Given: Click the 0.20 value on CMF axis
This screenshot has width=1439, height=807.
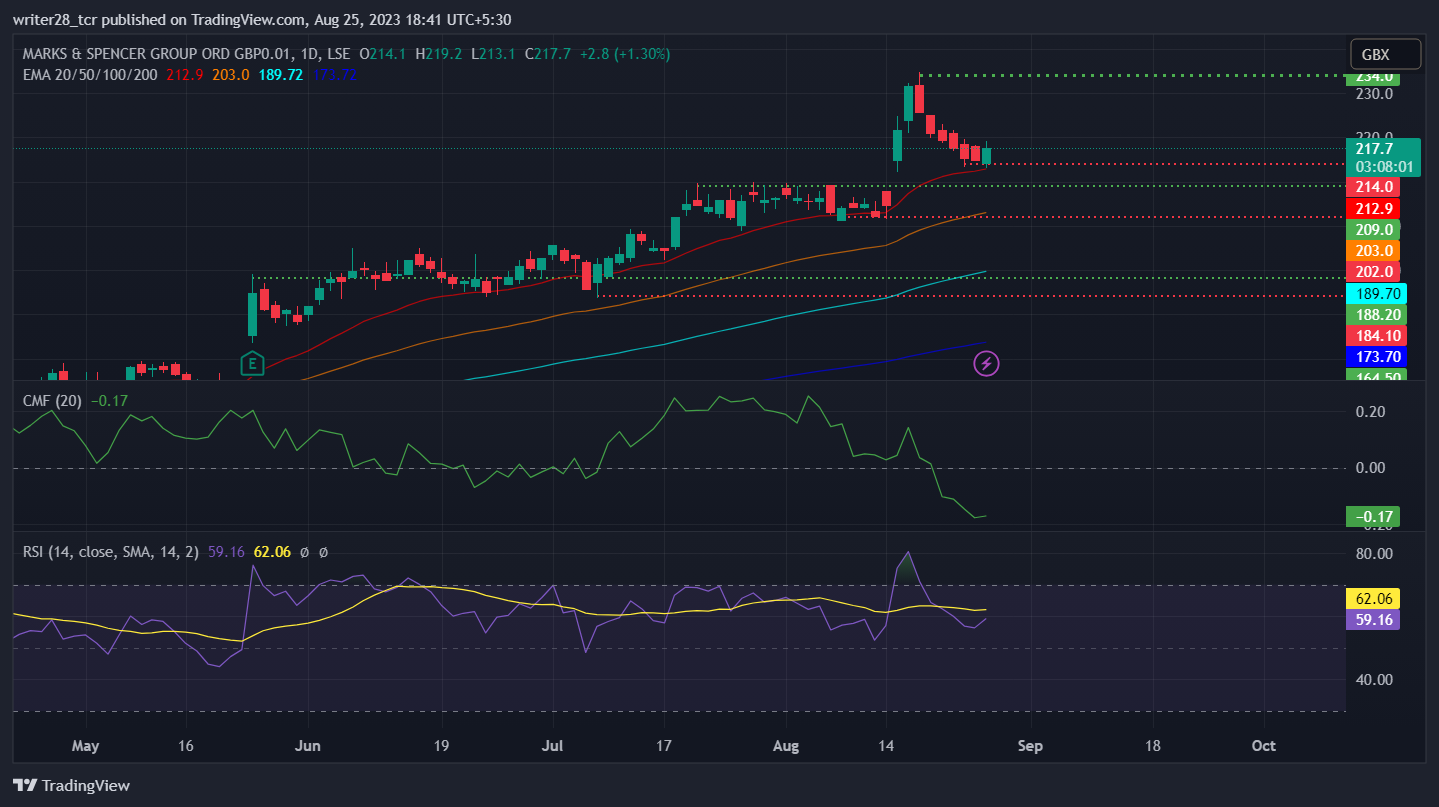Looking at the screenshot, I should click(1369, 412).
